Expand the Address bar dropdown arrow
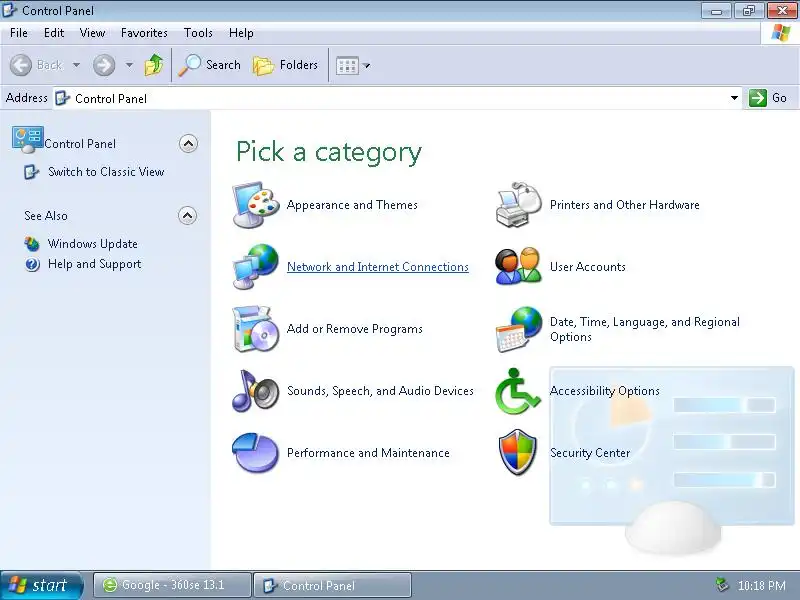800x600 pixels. [x=734, y=97]
